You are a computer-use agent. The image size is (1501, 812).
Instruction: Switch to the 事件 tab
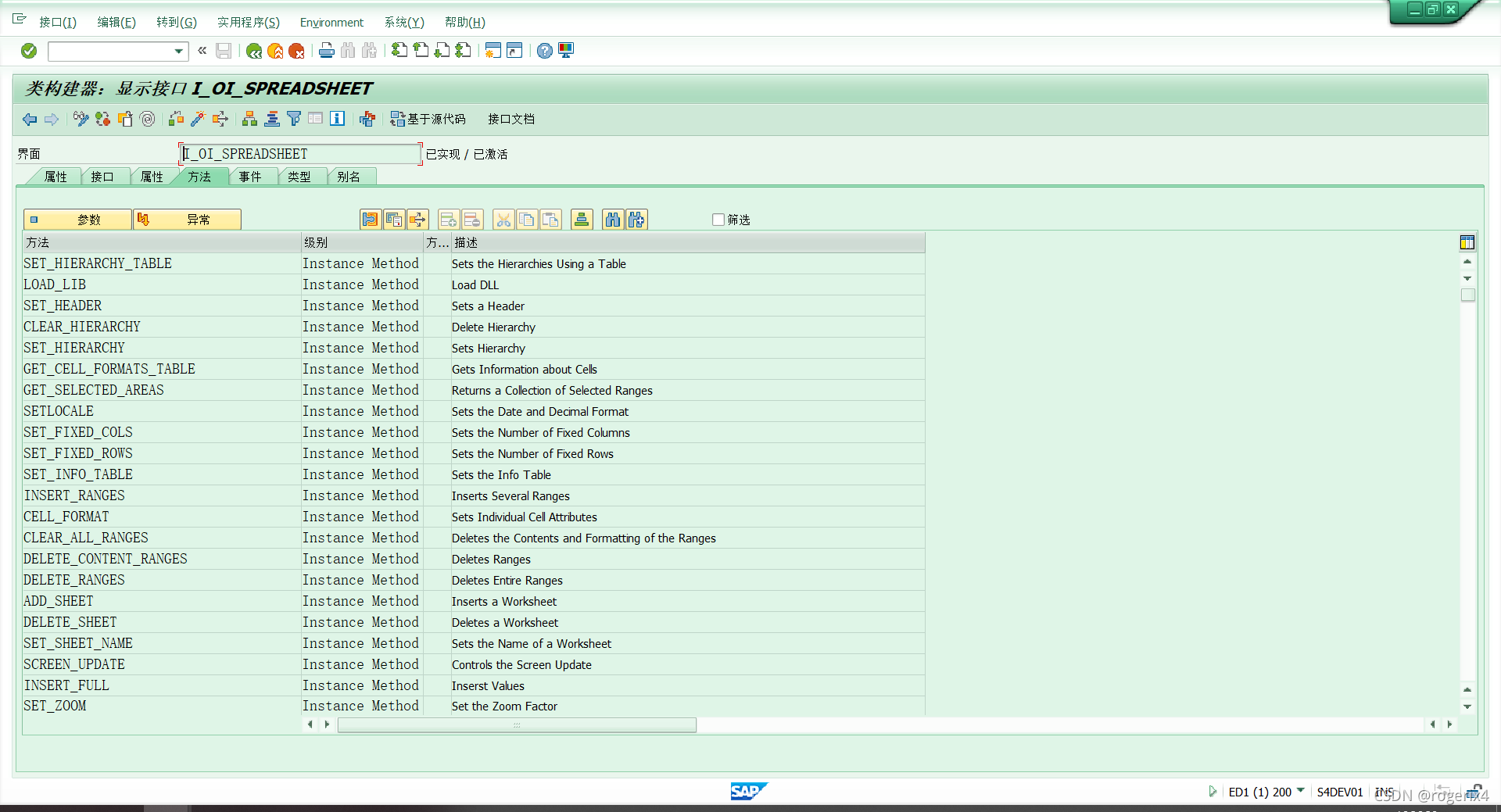click(250, 177)
